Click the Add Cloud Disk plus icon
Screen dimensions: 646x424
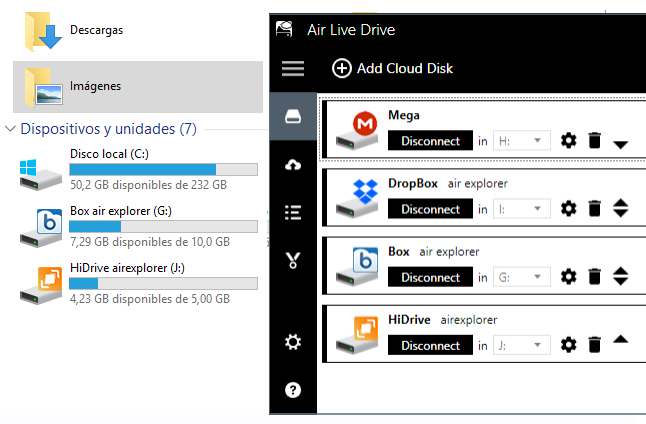pyautogui.click(x=342, y=68)
